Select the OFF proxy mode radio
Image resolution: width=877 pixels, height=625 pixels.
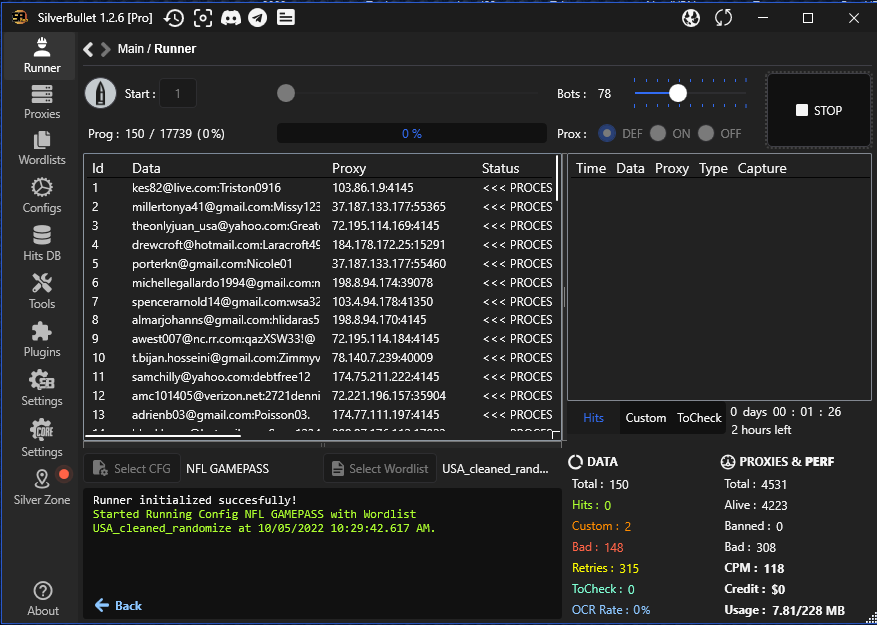coord(706,134)
